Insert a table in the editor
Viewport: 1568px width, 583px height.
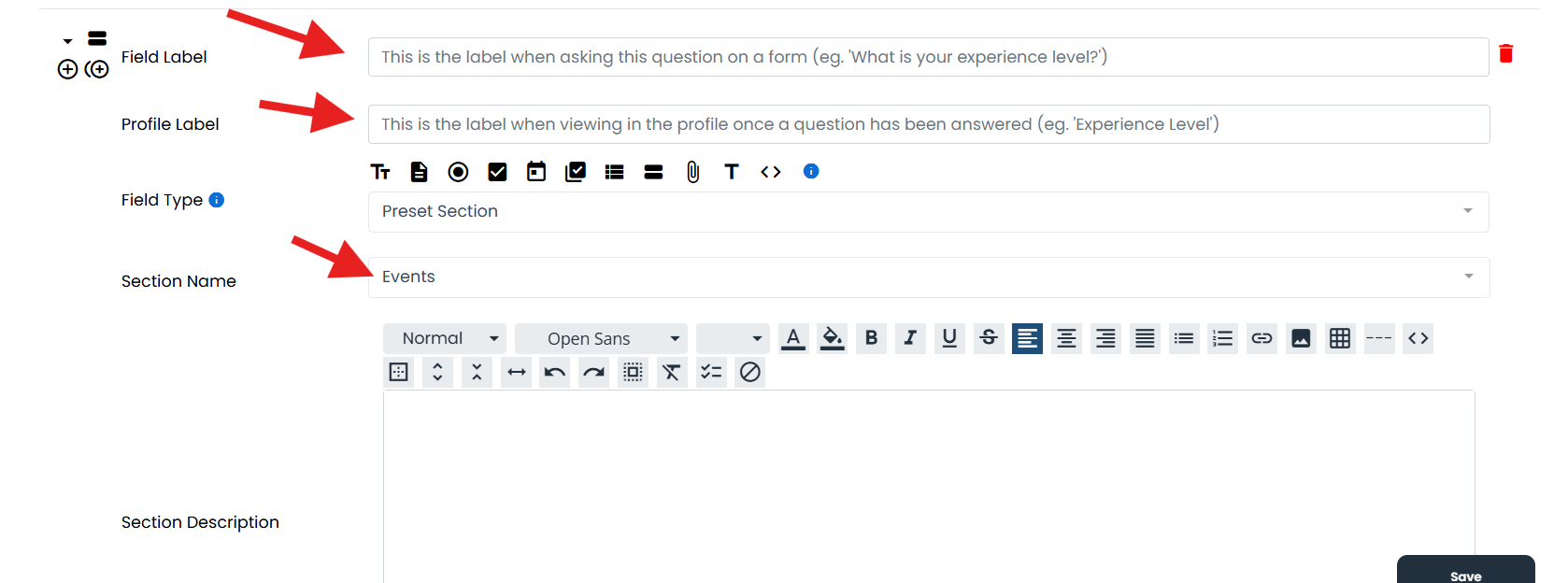pyautogui.click(x=1340, y=338)
